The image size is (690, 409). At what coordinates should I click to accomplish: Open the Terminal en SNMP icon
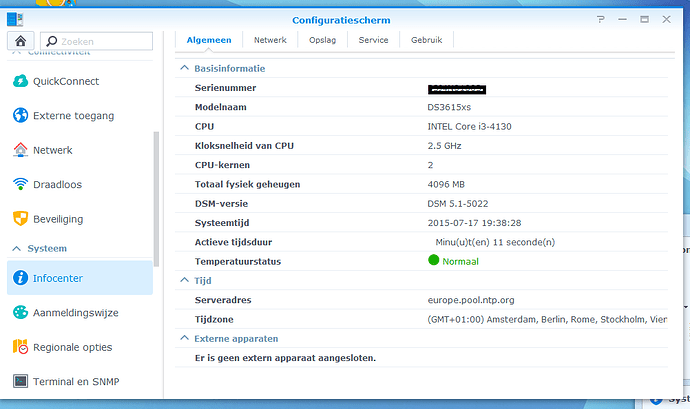pyautogui.click(x=20, y=381)
